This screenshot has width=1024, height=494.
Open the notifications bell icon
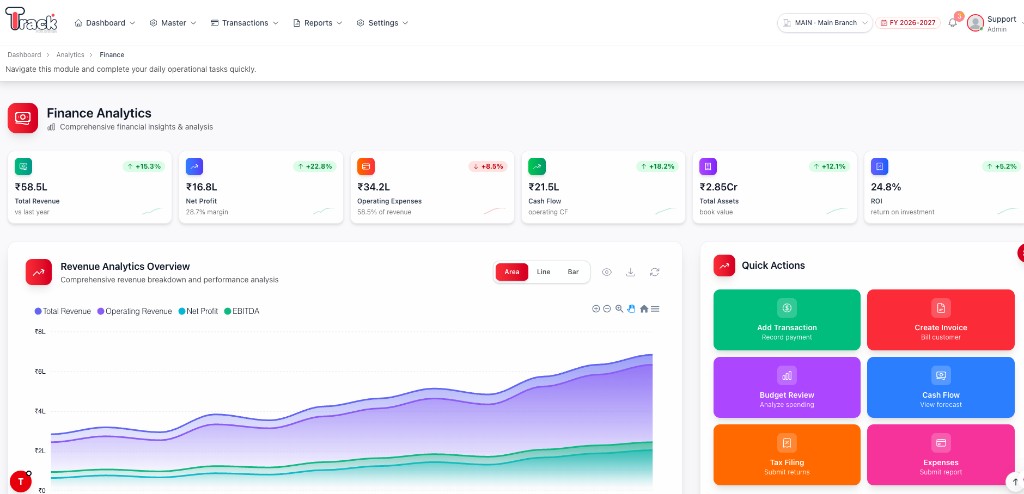(x=953, y=23)
